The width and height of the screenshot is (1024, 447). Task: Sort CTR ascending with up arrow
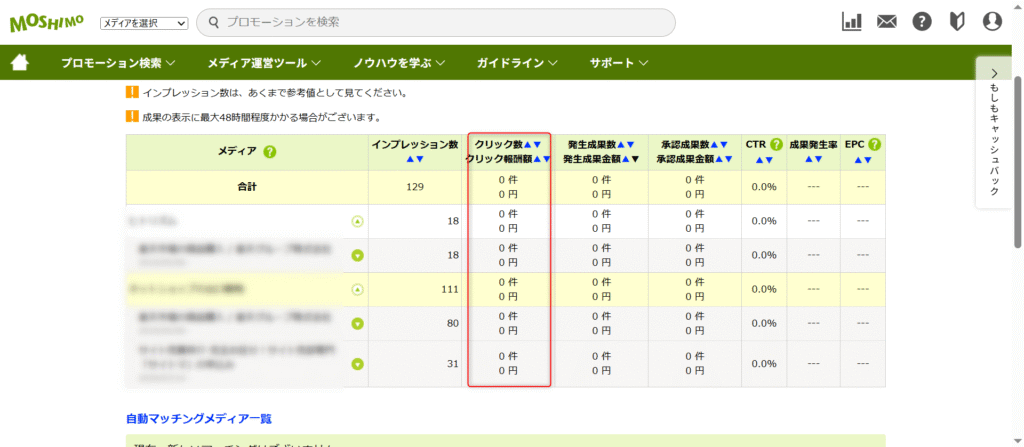coord(760,159)
